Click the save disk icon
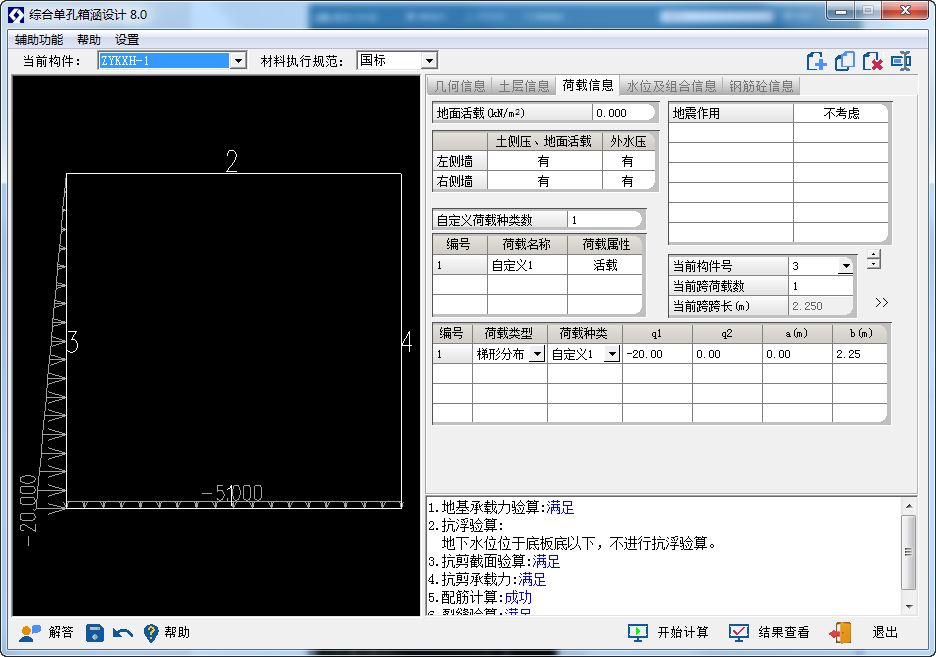 (x=95, y=633)
